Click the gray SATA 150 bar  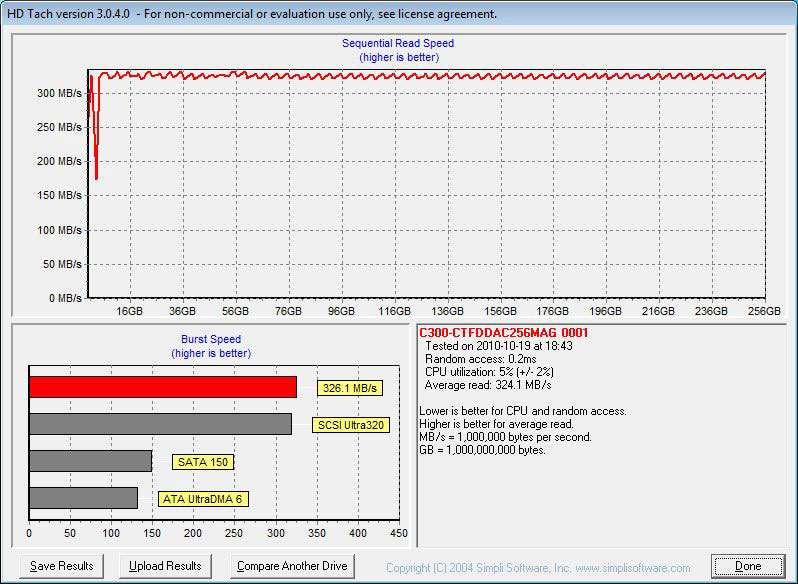(x=91, y=461)
